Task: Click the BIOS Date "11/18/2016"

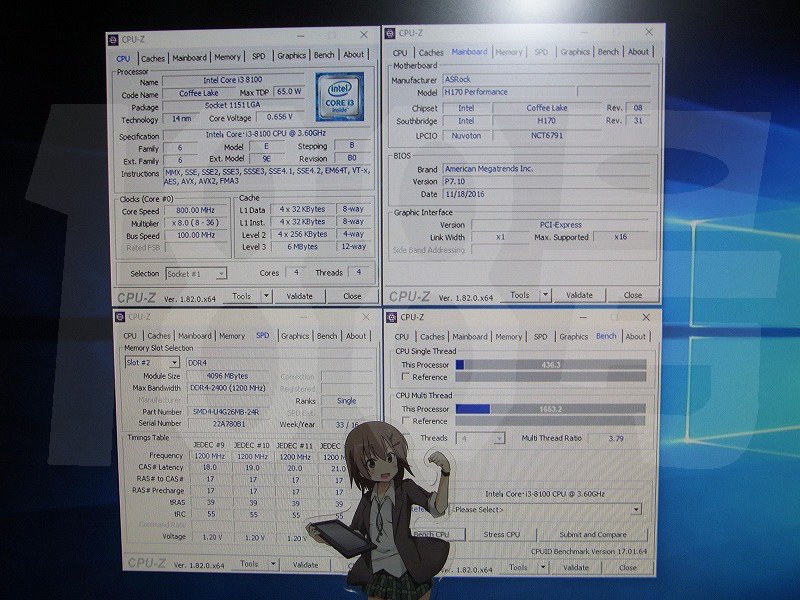Action: 546,194
